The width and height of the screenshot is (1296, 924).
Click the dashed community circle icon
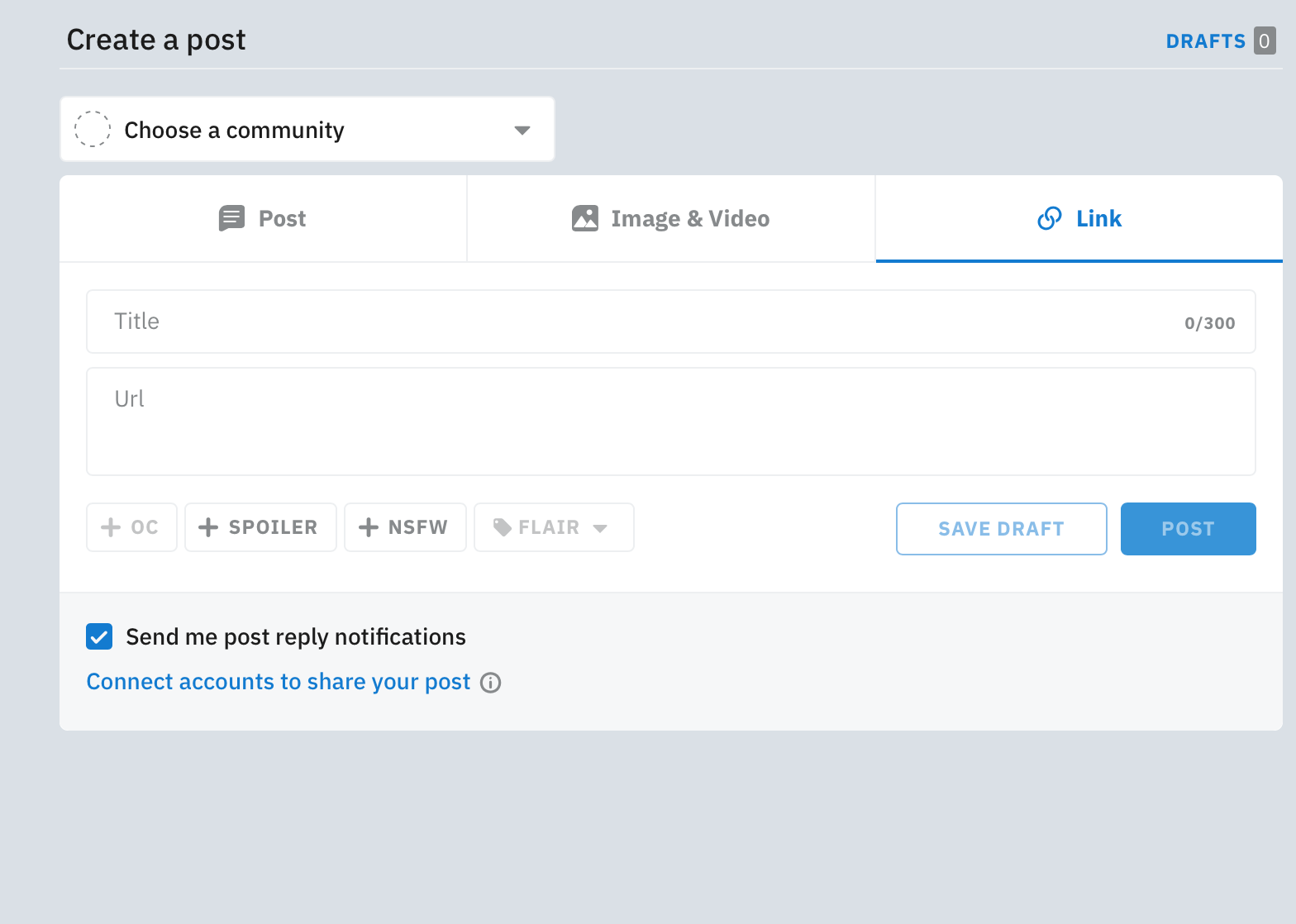[93, 130]
